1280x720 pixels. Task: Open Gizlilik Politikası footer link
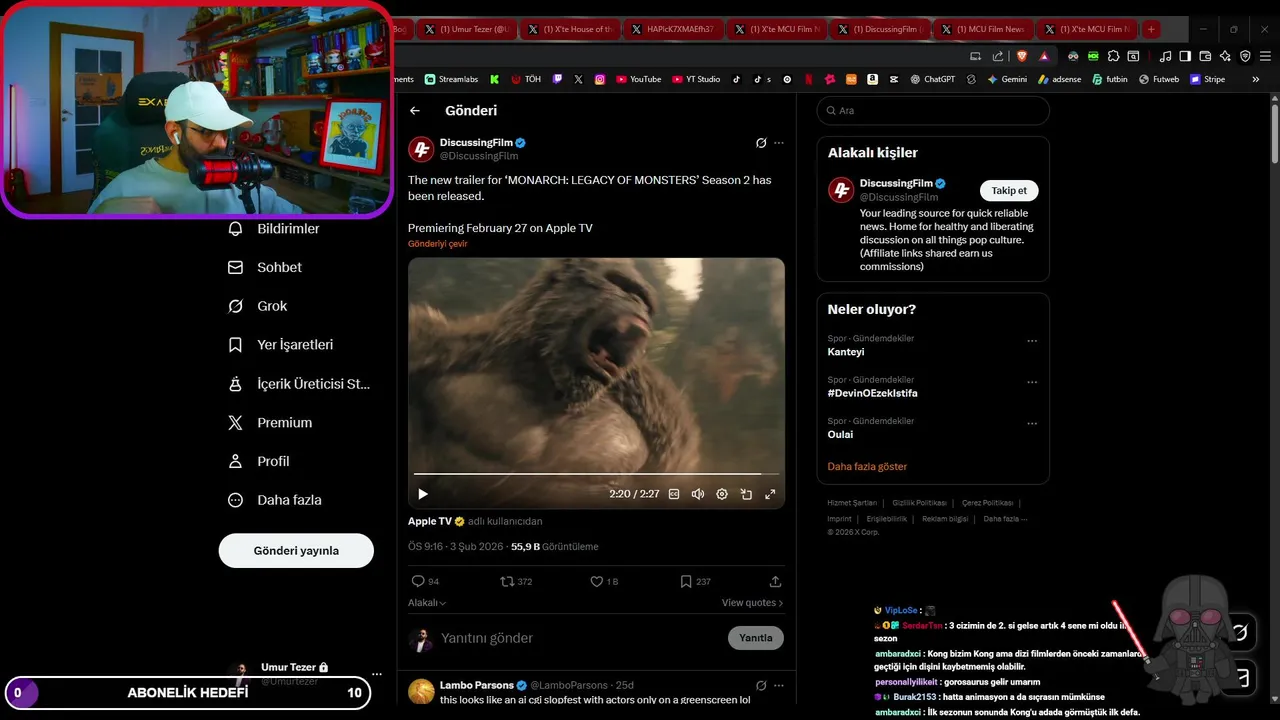click(x=919, y=503)
